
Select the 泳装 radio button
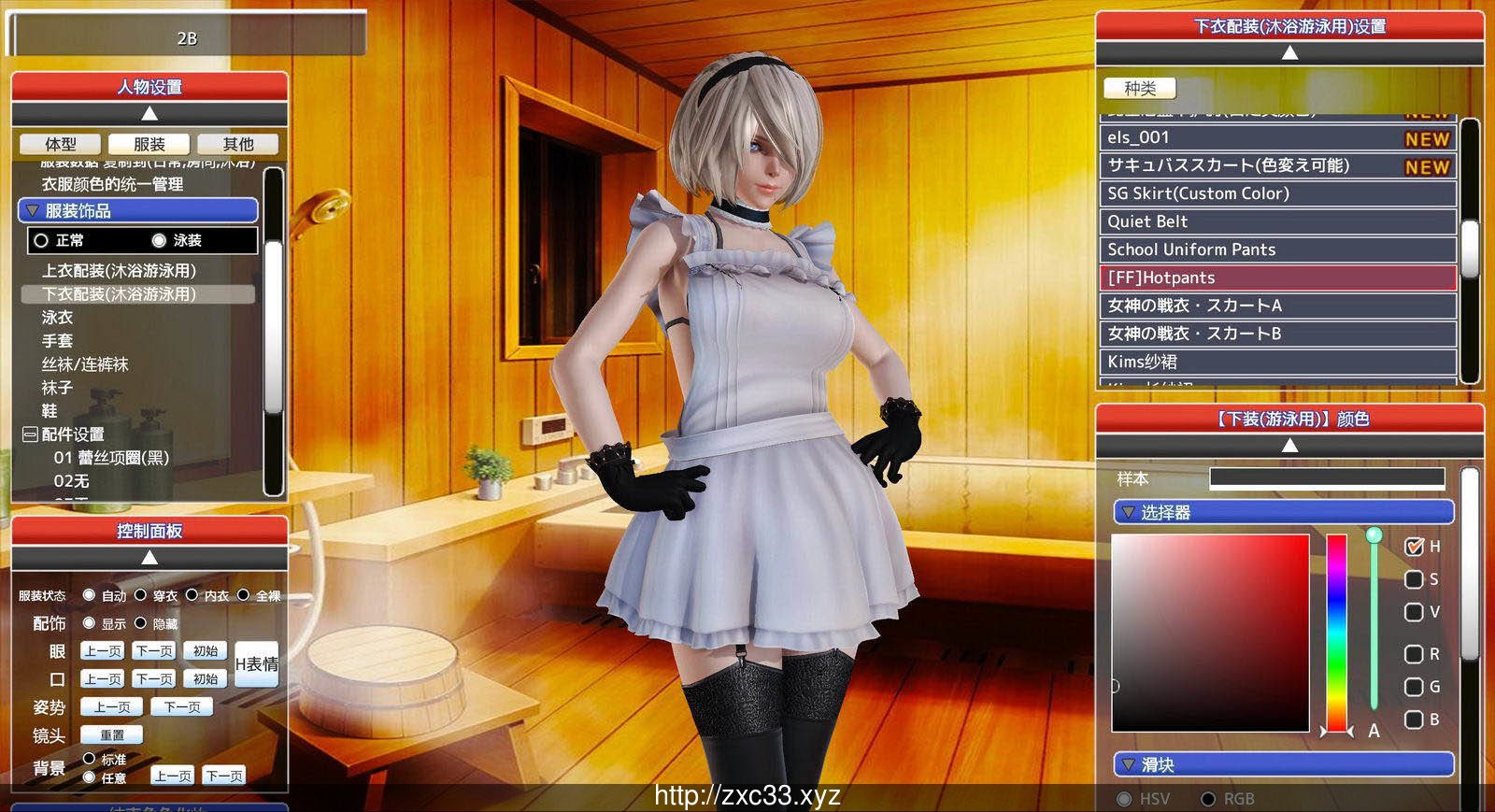[159, 241]
